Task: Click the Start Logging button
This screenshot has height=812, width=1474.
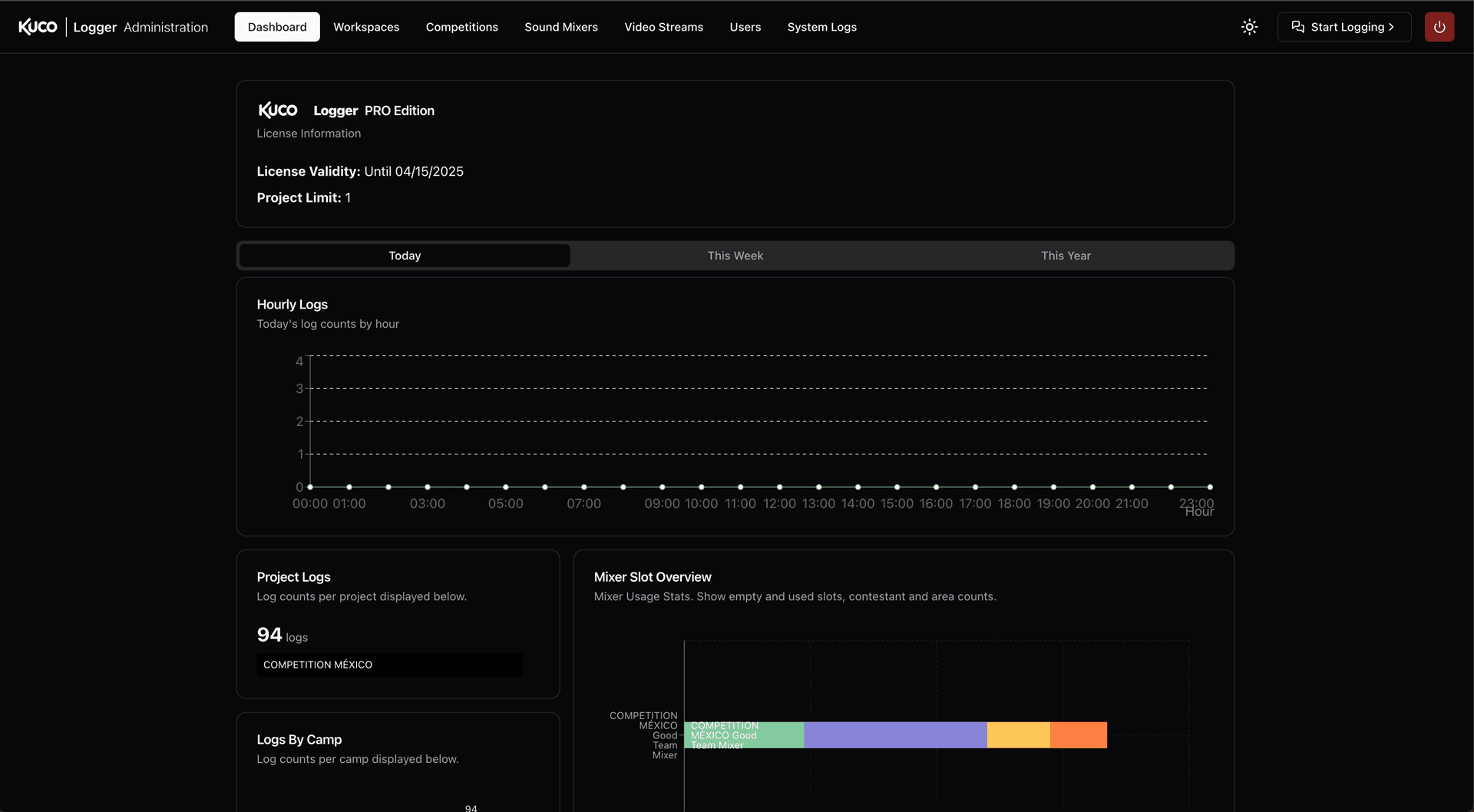Action: [1343, 27]
